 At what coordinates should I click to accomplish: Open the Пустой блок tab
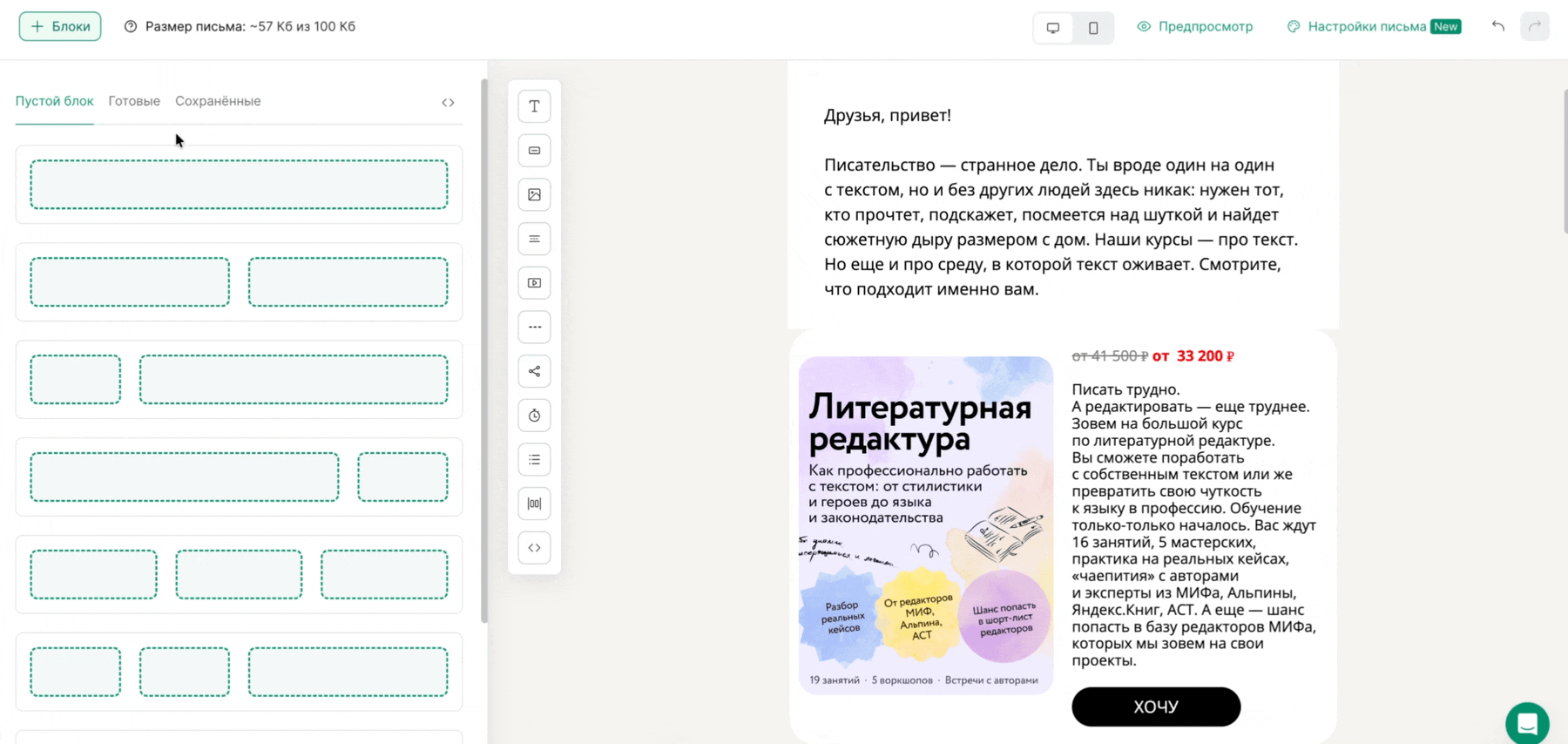coord(54,101)
